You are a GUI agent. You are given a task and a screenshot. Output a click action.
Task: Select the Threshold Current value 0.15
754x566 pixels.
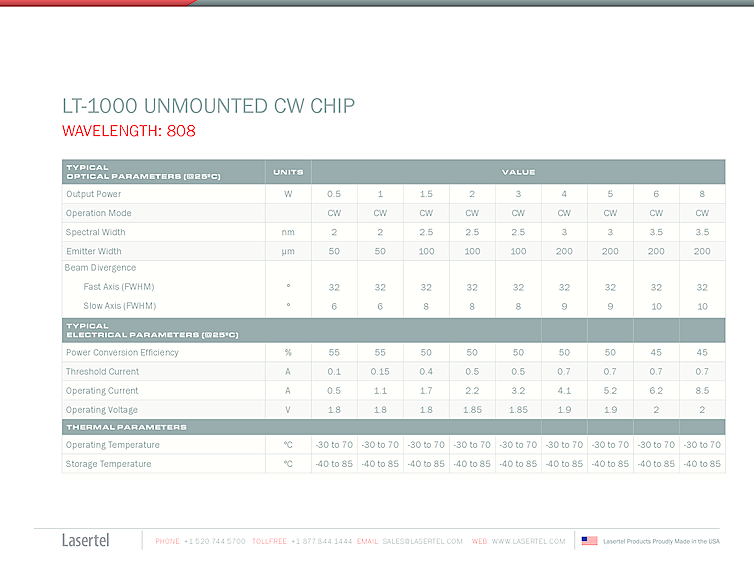click(x=380, y=372)
